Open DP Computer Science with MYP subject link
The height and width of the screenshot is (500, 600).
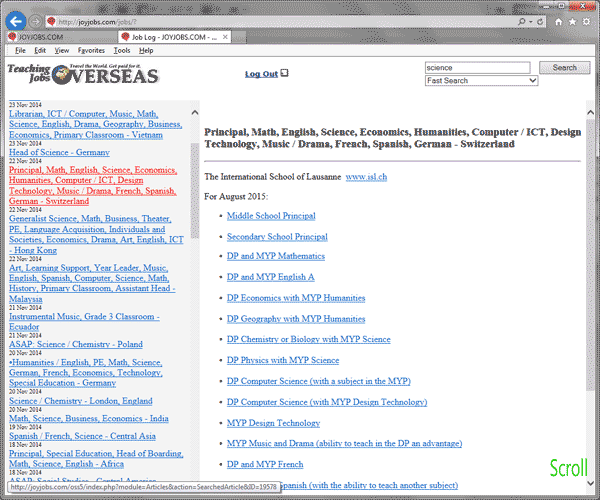point(318,381)
